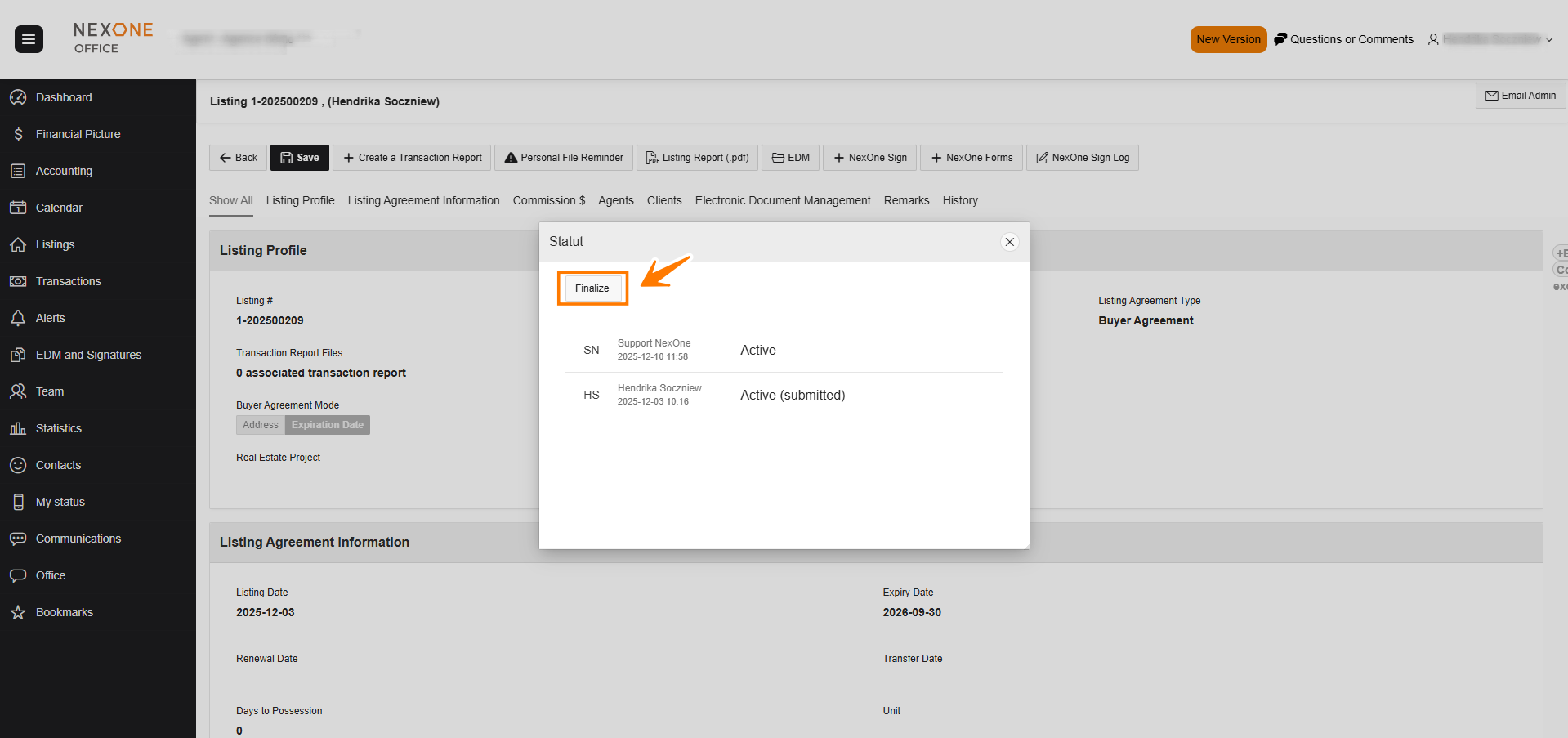Open Statistics in sidebar

pyautogui.click(x=58, y=428)
